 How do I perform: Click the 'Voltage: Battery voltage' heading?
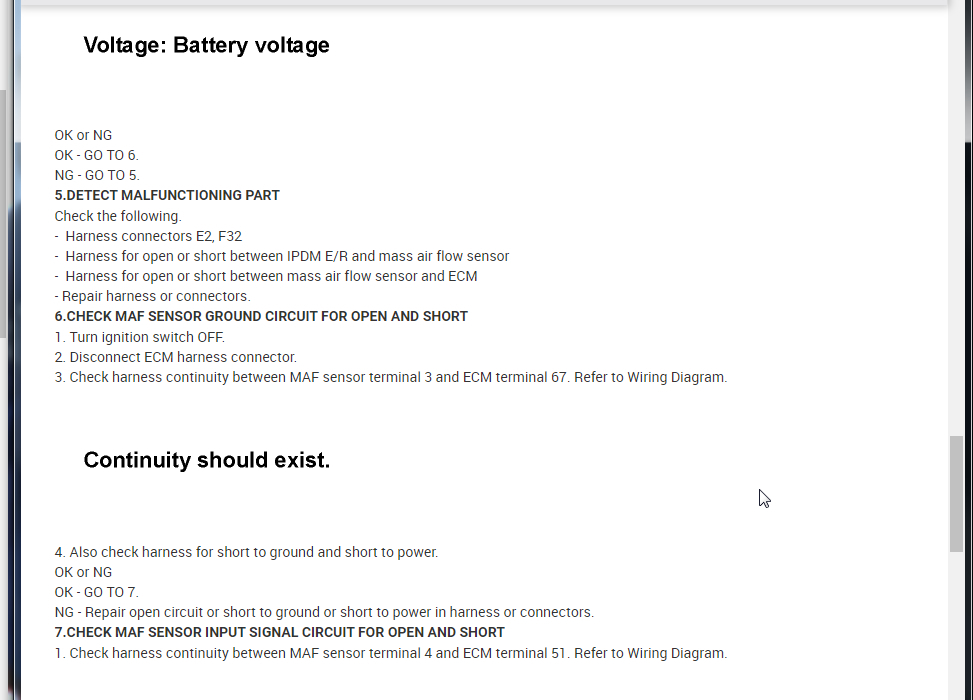pos(206,45)
